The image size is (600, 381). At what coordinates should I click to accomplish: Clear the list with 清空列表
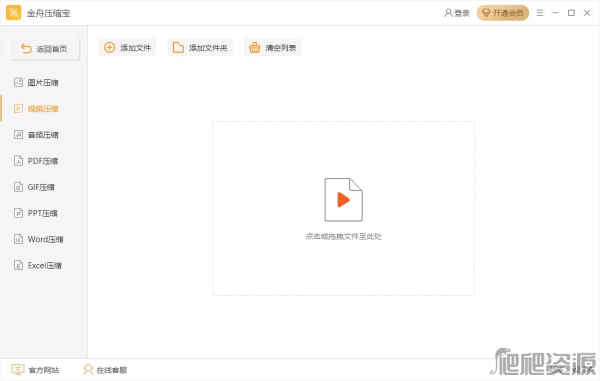click(x=272, y=47)
